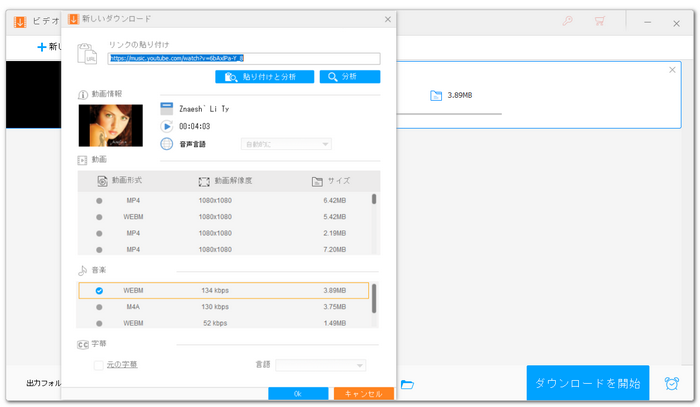Screen dimensions: 700x407
Task: Open the subtitle 言語 language dropdown
Action: coord(320,365)
